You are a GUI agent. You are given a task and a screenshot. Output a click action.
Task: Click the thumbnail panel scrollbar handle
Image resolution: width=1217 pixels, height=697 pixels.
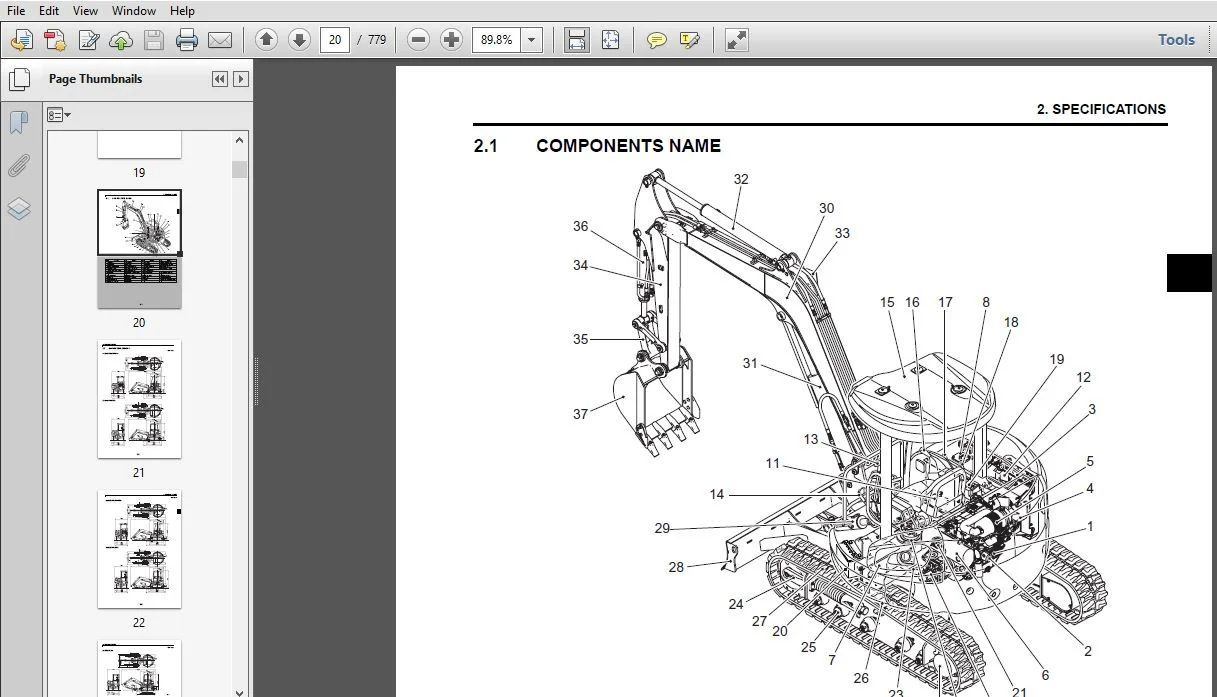pyautogui.click(x=239, y=169)
